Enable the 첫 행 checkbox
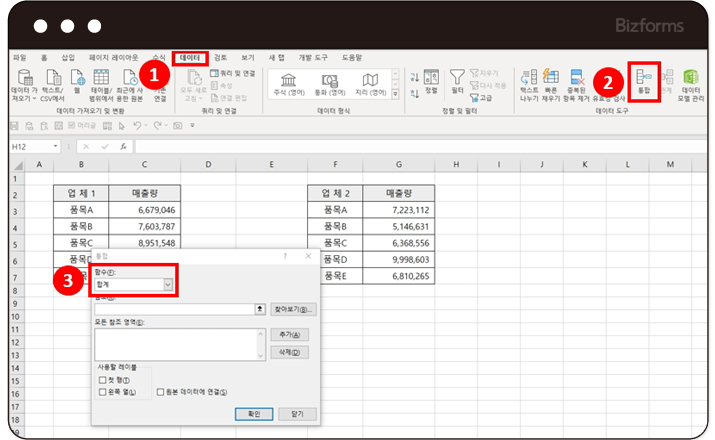This screenshot has width=715, height=440. point(103,381)
